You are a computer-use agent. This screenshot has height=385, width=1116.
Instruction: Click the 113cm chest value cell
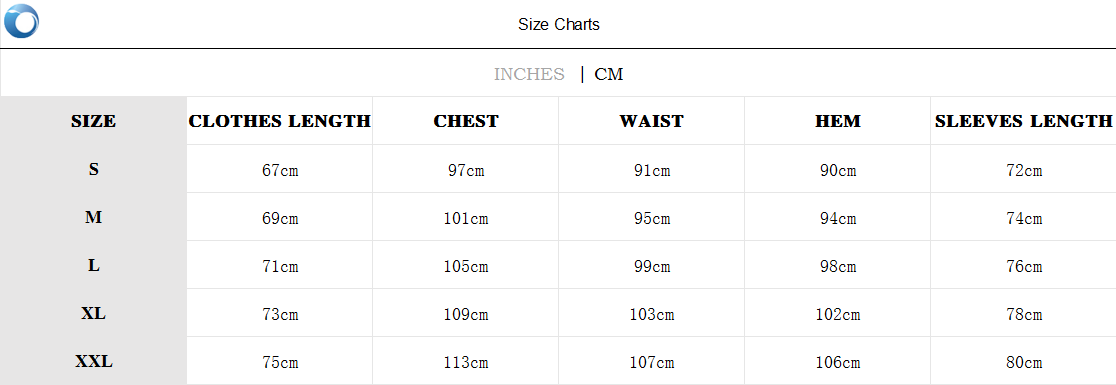click(x=465, y=362)
